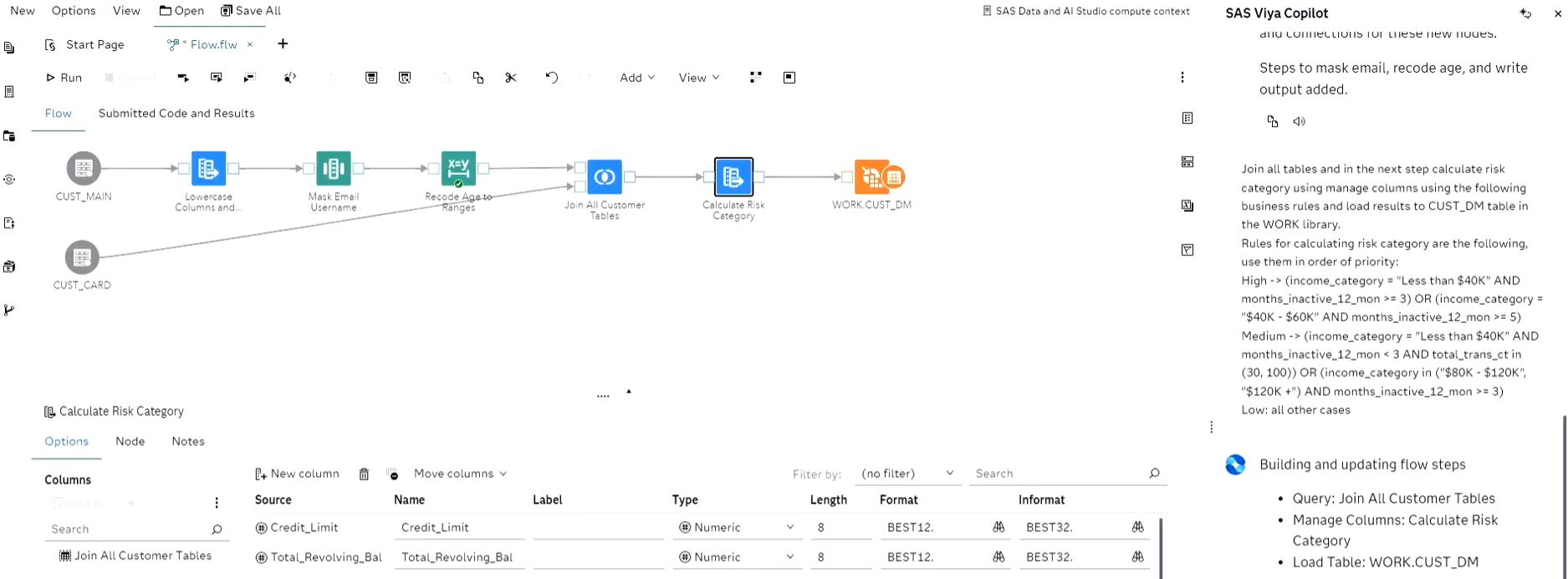Screen dimensions: 1568x579
Task: Select the CUST_MAIN table node
Action: [x=84, y=169]
